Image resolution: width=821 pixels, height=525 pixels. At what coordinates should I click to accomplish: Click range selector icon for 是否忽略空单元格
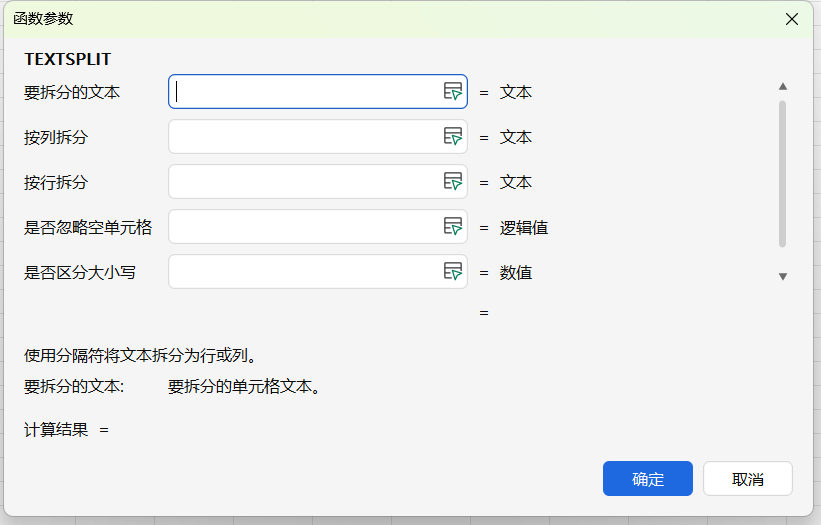tap(453, 227)
